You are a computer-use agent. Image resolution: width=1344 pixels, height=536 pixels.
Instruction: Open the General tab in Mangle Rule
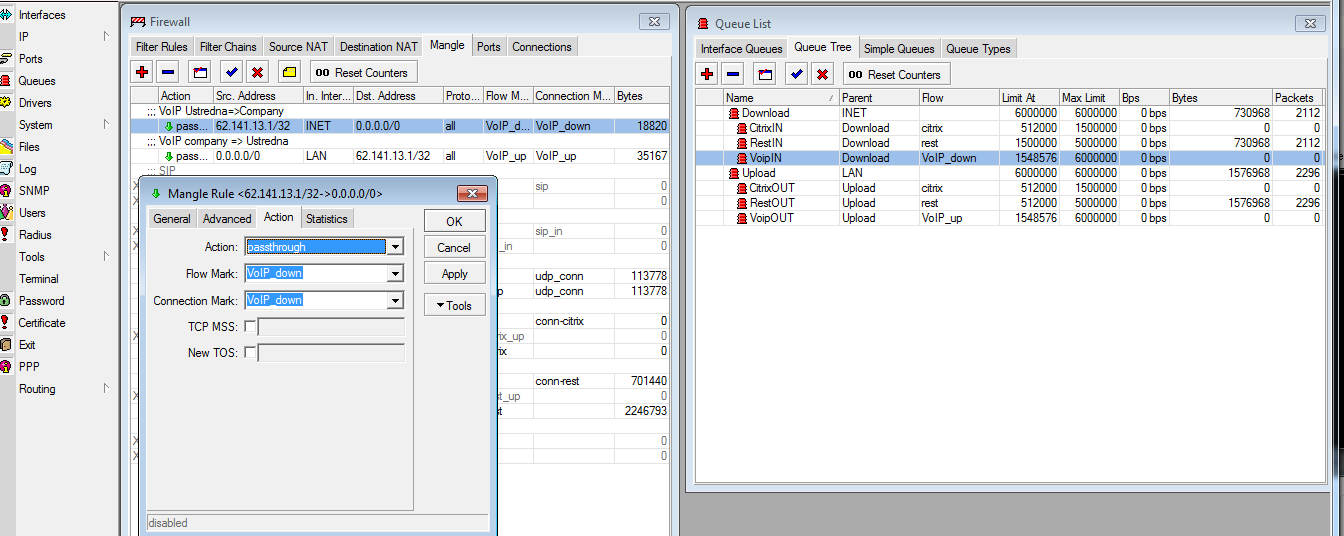[x=172, y=219]
